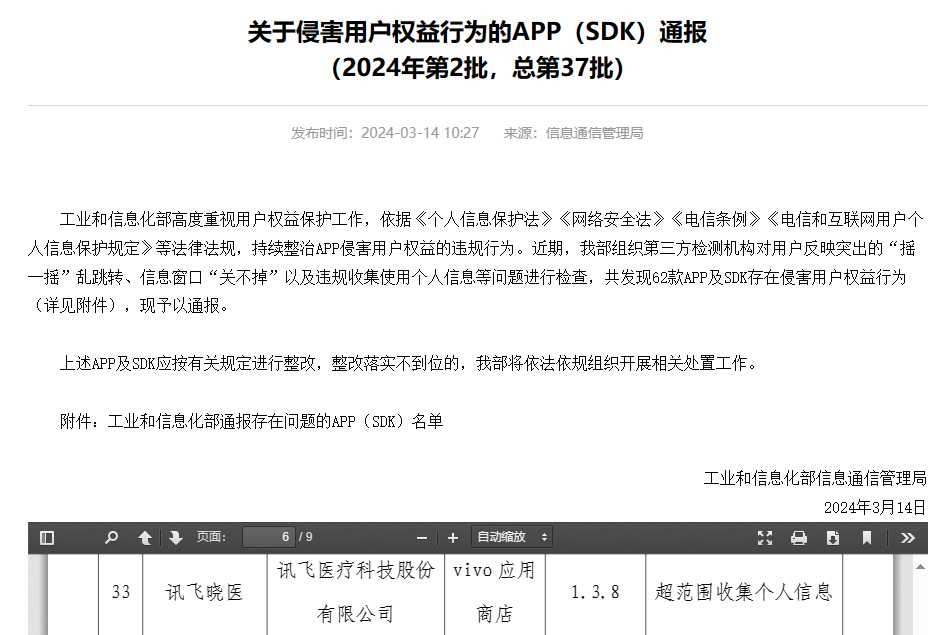
Task: Click the PDF bookmark current view icon
Action: (866, 538)
